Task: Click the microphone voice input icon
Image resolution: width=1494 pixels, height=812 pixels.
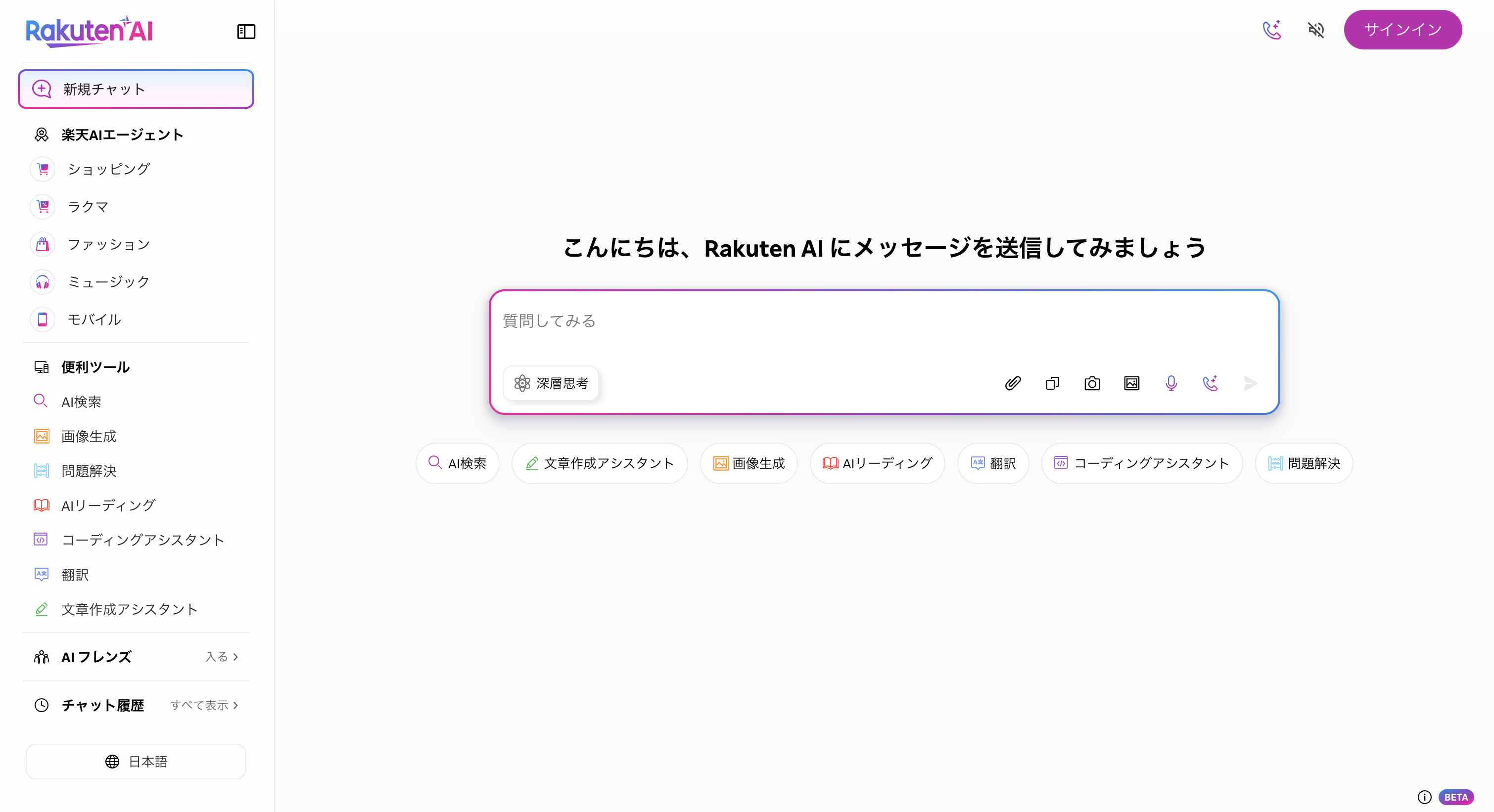Action: [1171, 383]
